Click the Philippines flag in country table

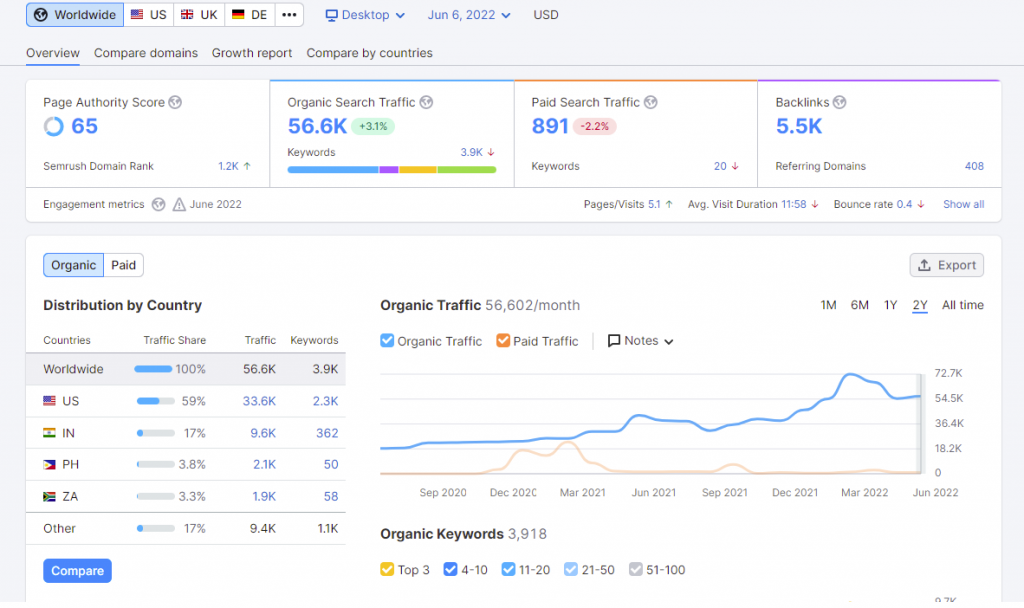pyautogui.click(x=49, y=464)
